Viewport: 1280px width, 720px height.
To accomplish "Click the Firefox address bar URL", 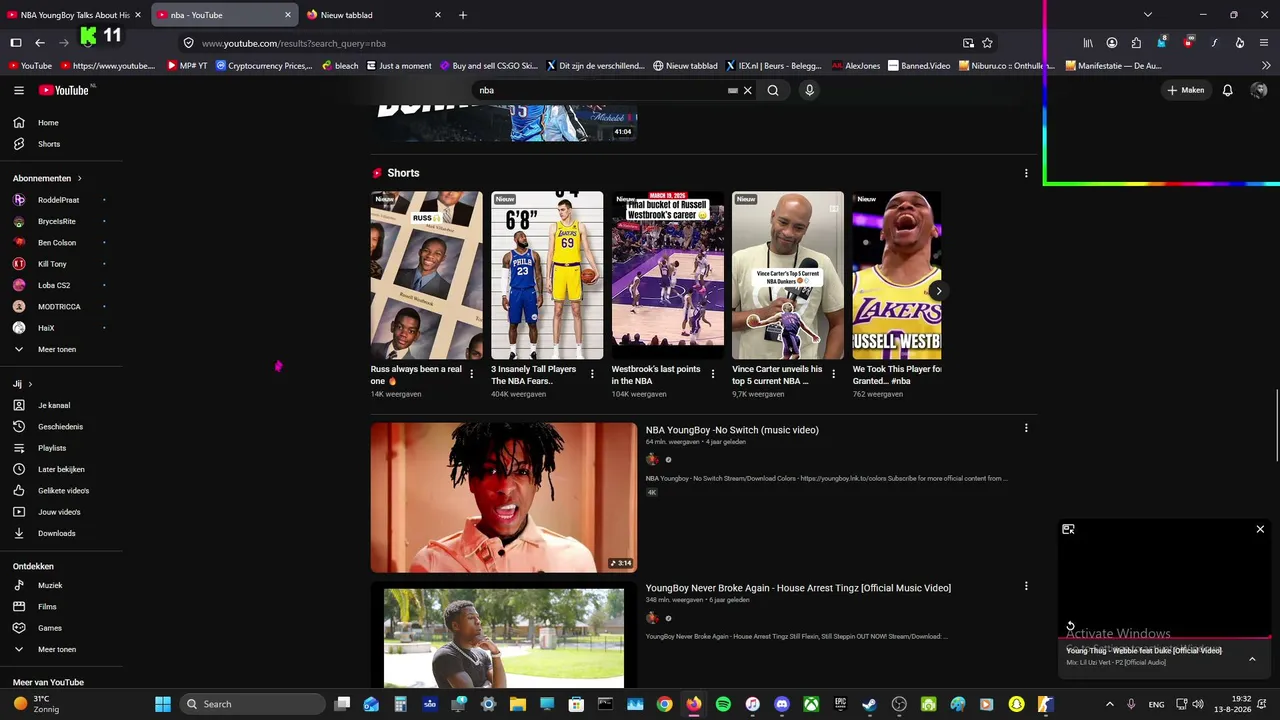I will [294, 43].
